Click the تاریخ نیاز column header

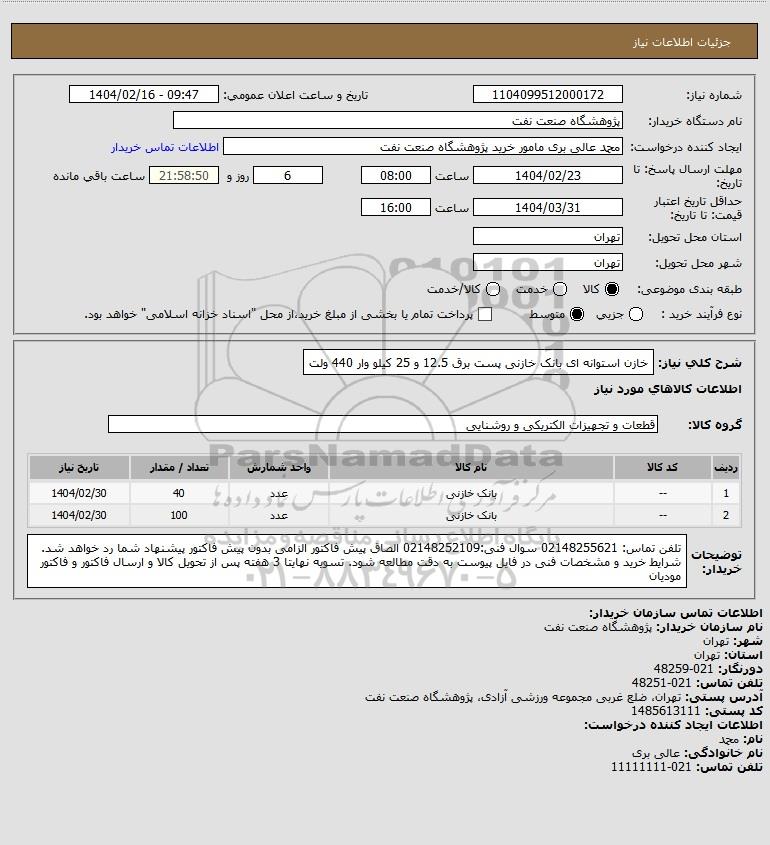(79, 467)
